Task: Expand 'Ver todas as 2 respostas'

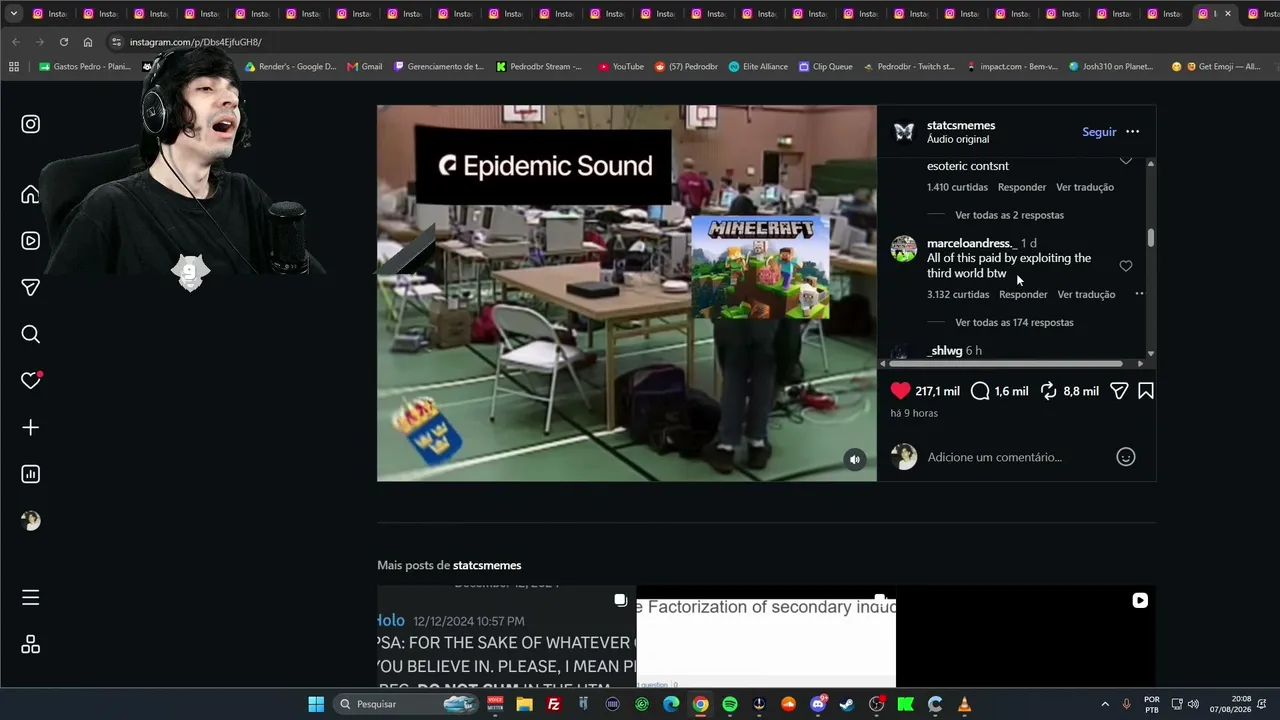Action: pyautogui.click(x=1009, y=215)
